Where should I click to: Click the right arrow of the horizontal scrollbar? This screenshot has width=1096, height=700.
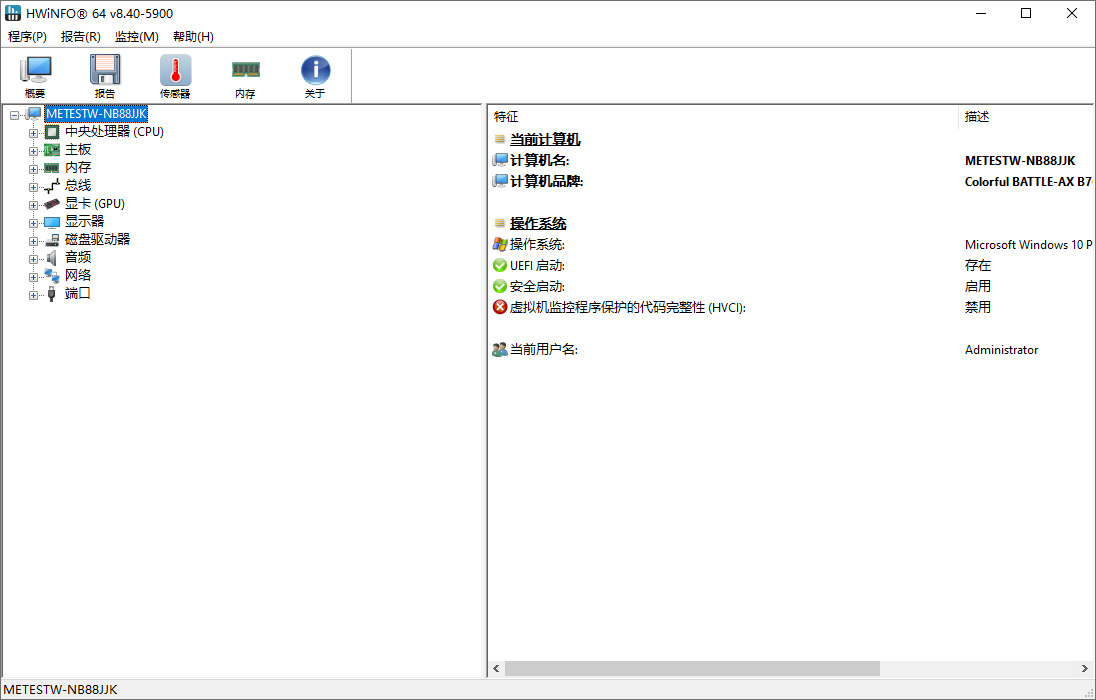point(1085,668)
